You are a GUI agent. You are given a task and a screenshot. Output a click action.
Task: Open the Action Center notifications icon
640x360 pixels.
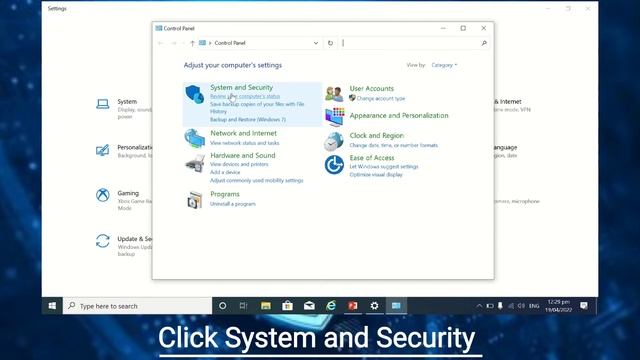584,306
